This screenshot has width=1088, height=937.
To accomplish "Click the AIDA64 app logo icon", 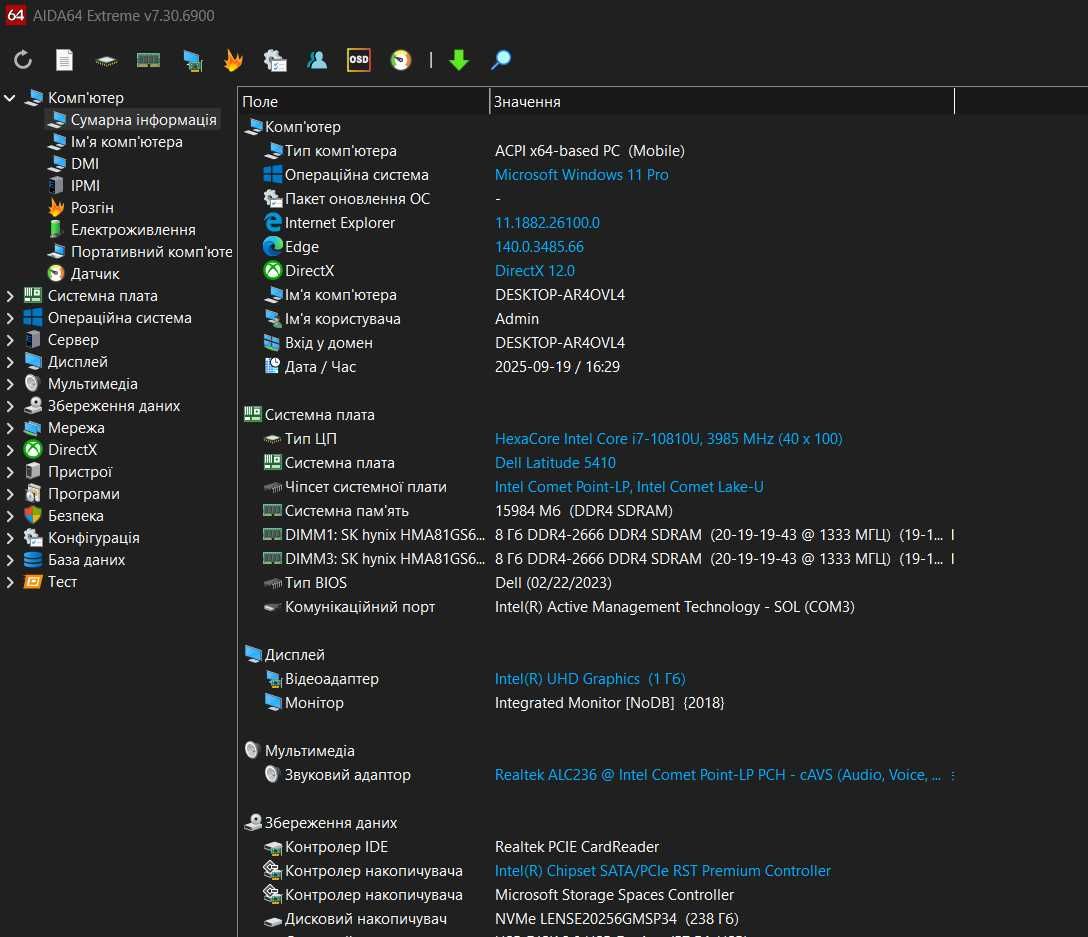I will click(15, 15).
